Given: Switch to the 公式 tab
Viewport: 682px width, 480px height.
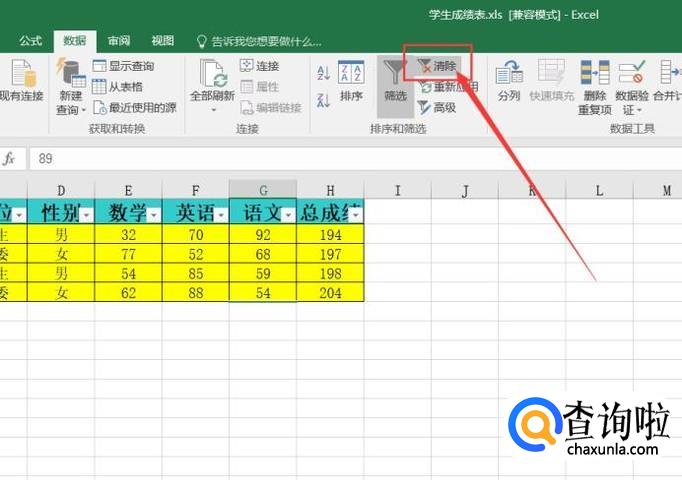Looking at the screenshot, I should [30, 41].
